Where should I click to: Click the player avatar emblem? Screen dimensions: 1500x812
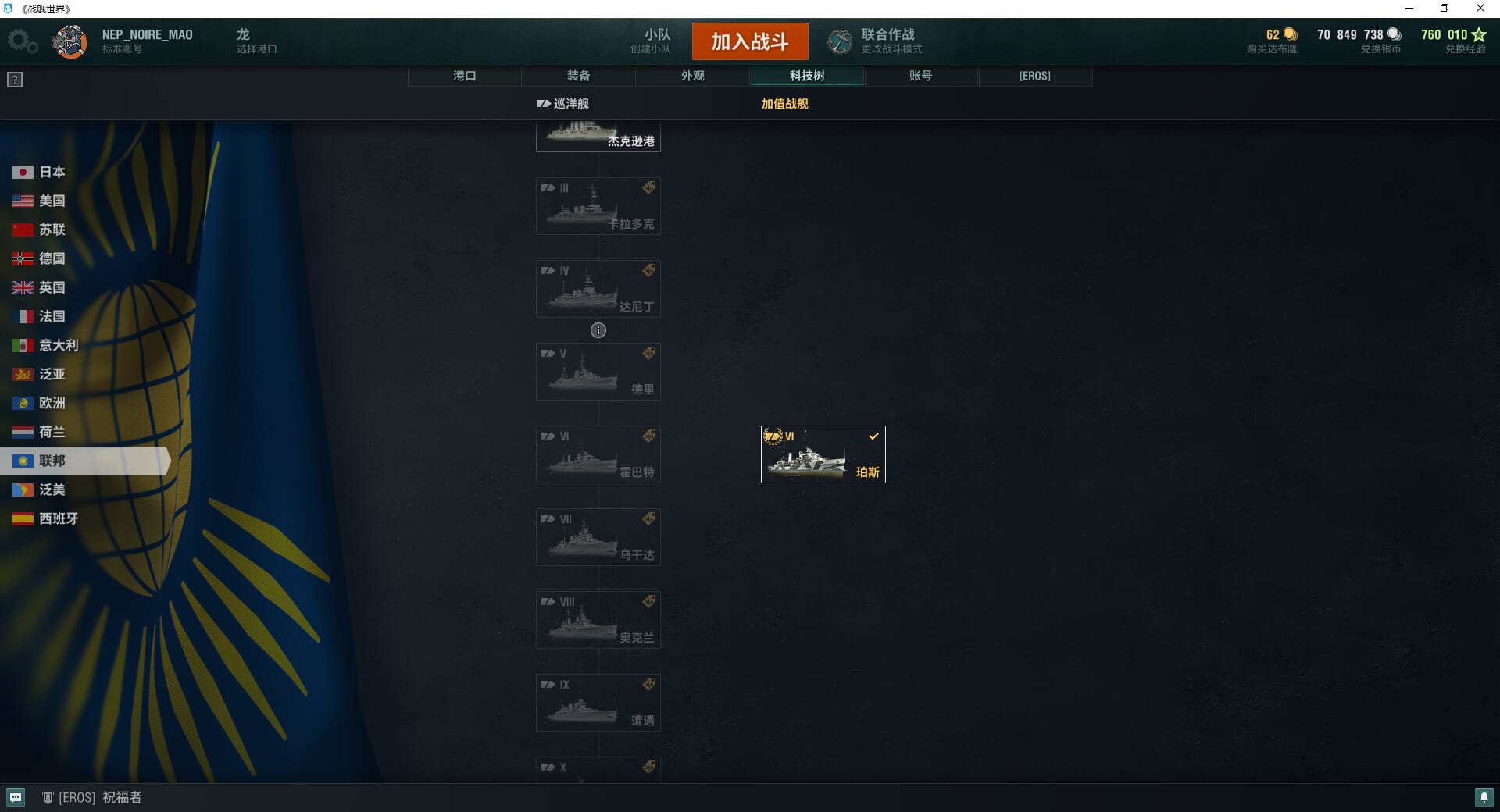70,41
